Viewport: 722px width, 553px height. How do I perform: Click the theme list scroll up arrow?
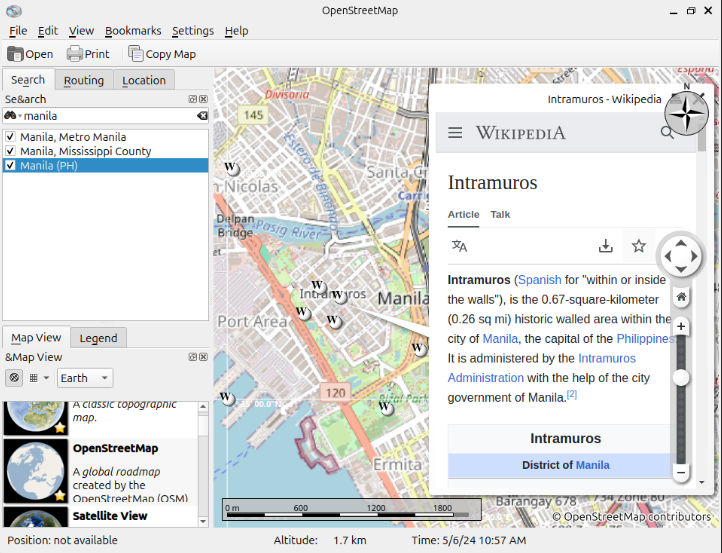pyautogui.click(x=203, y=407)
